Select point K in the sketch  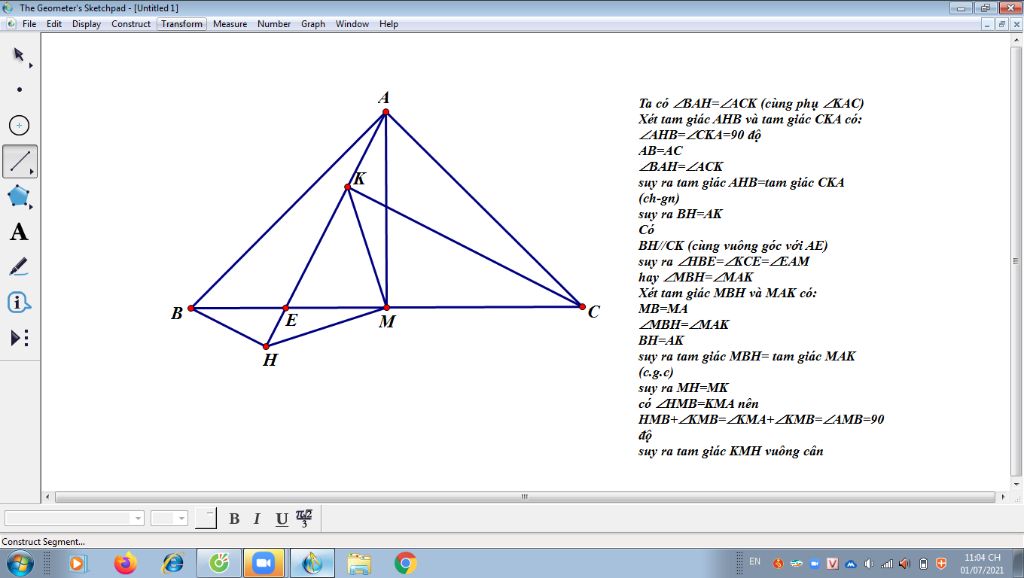(x=347, y=187)
